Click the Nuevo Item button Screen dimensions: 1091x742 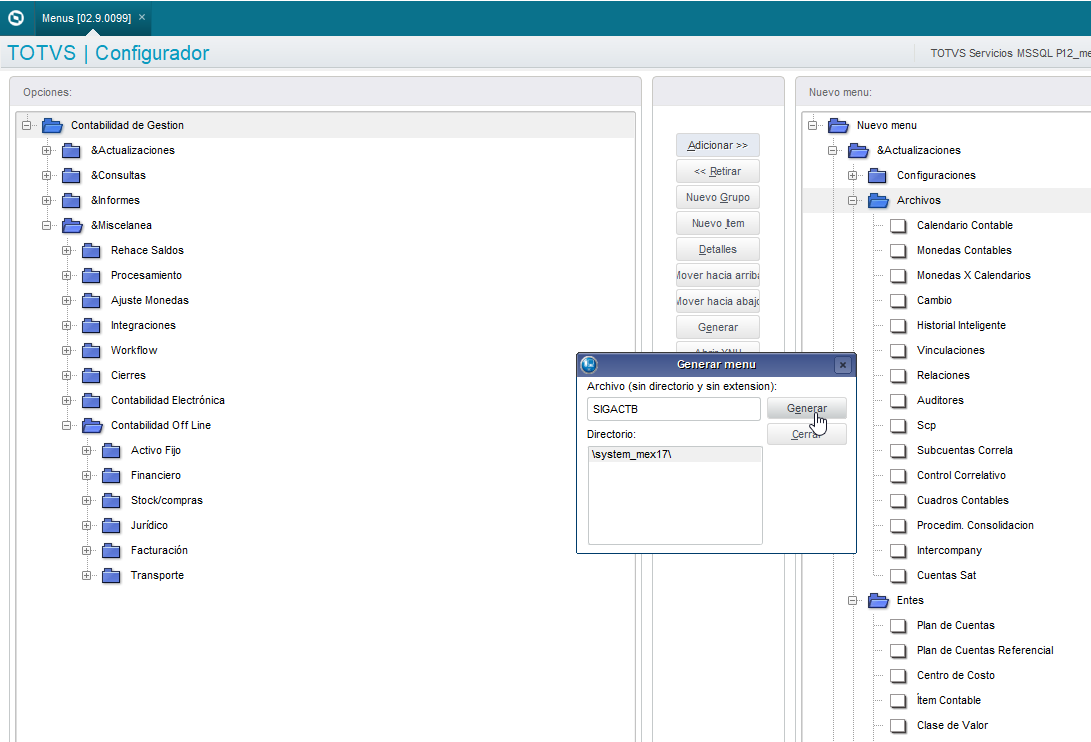pyautogui.click(x=717, y=223)
